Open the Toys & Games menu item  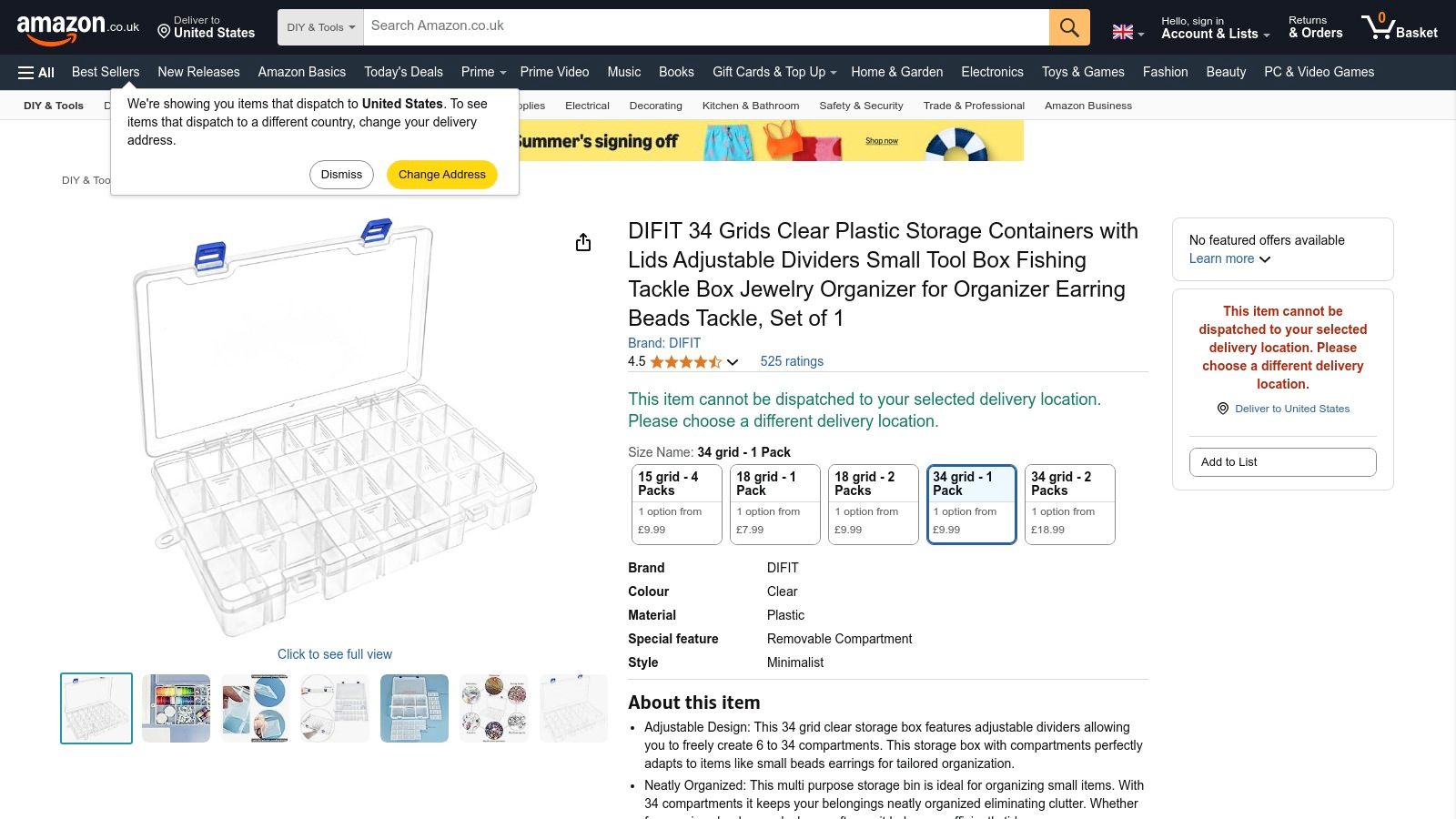pos(1083,72)
